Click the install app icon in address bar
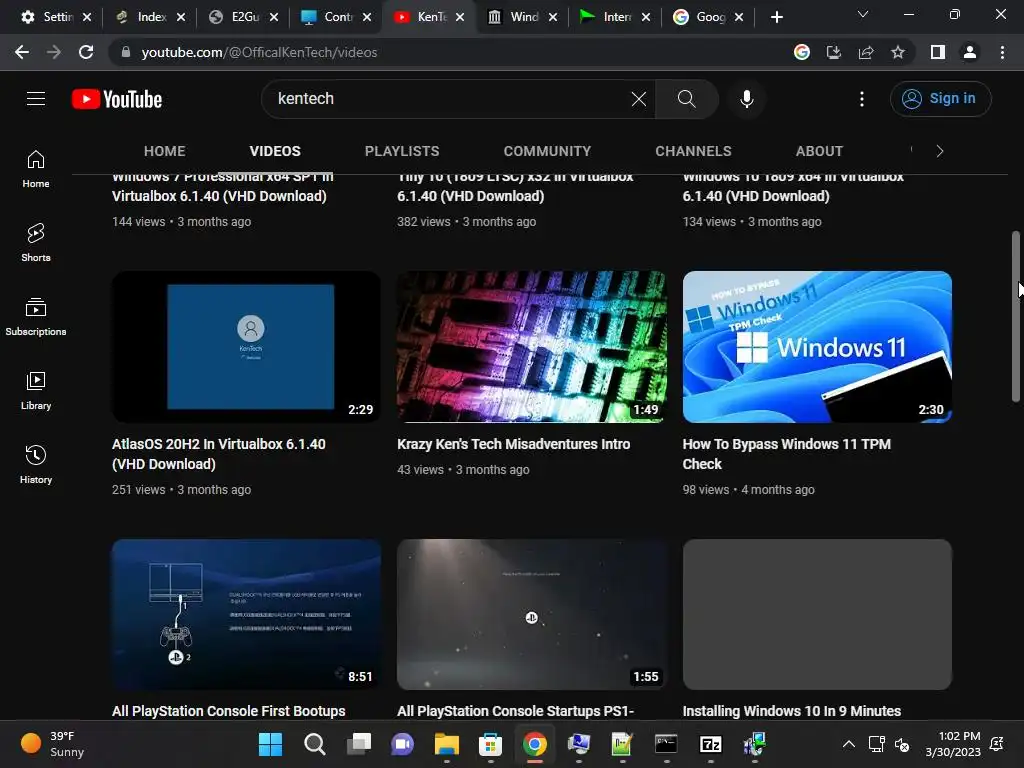This screenshot has height=768, width=1024. (833, 52)
